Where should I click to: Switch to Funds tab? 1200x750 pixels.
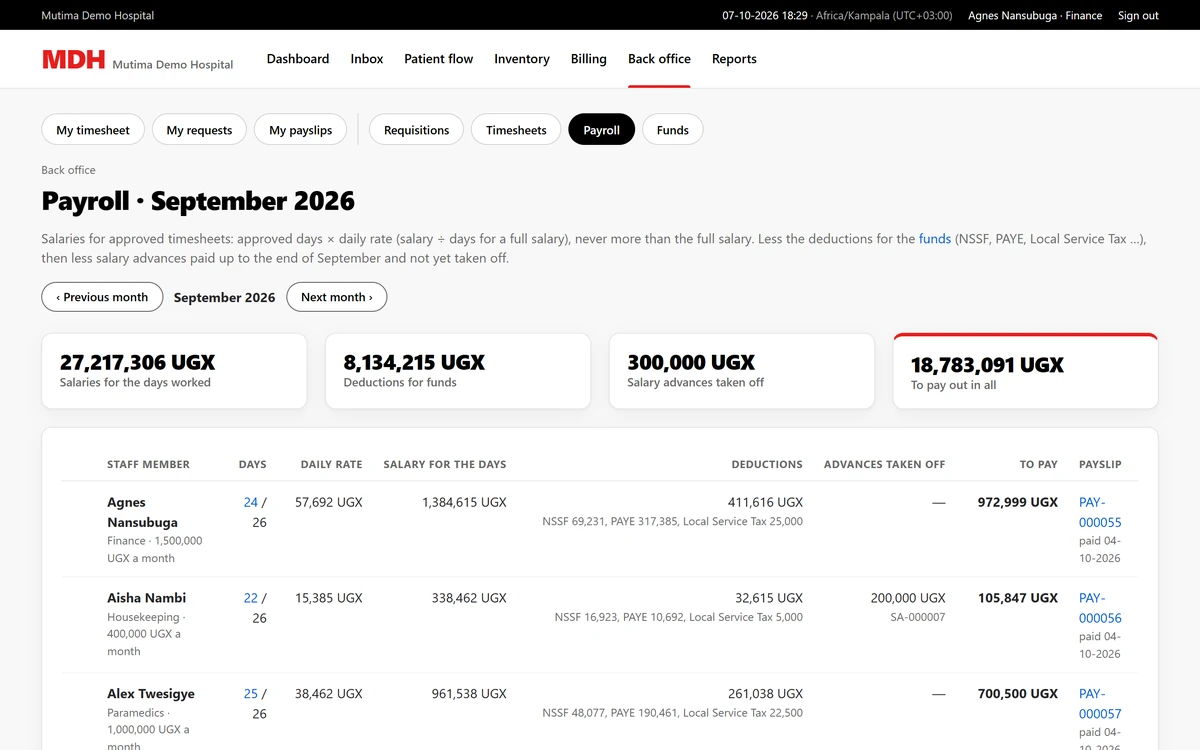pos(673,130)
